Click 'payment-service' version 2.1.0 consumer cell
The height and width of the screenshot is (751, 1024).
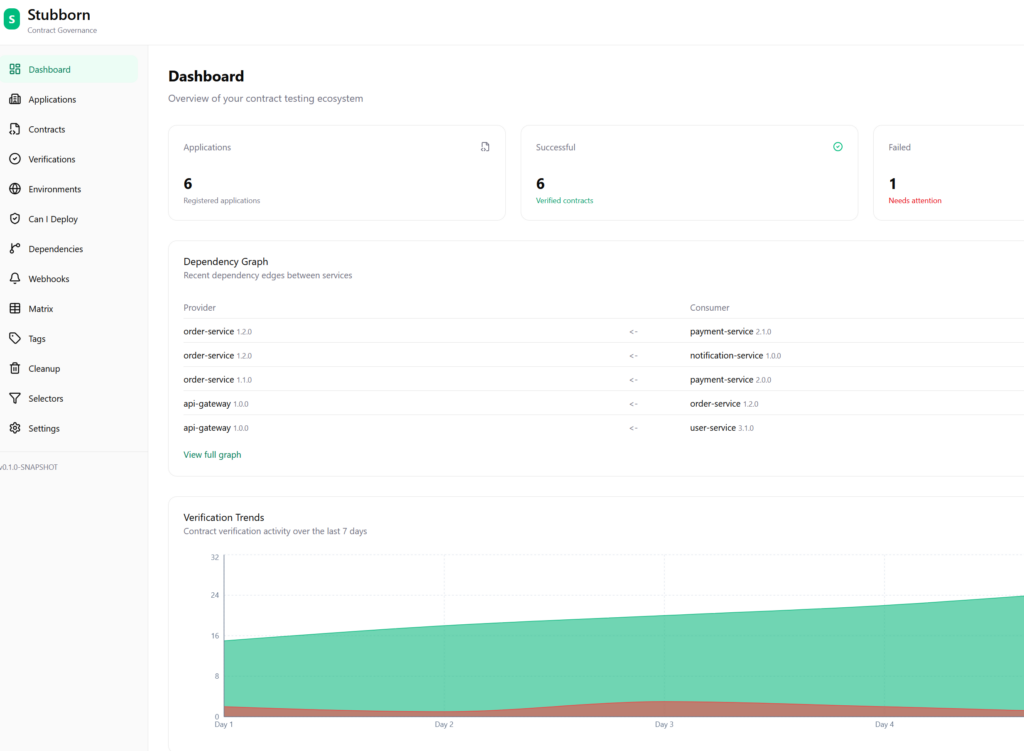point(730,331)
